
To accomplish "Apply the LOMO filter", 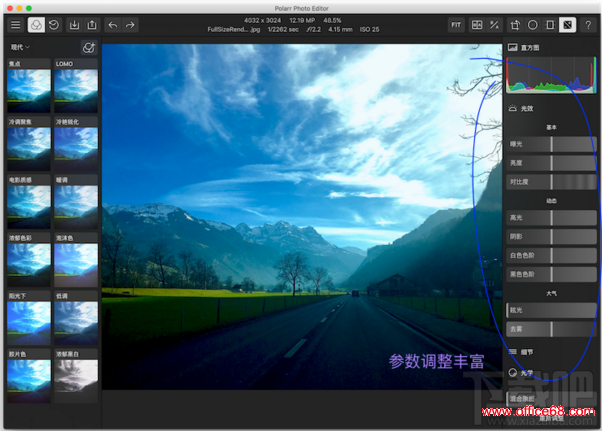I will [x=76, y=86].
